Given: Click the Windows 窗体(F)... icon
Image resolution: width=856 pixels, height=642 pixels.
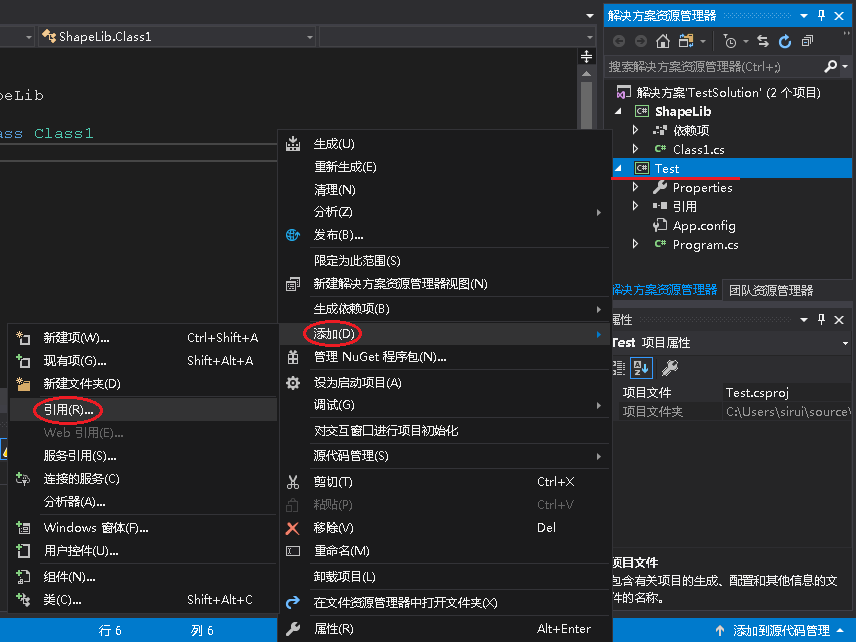Looking at the screenshot, I should [23, 528].
